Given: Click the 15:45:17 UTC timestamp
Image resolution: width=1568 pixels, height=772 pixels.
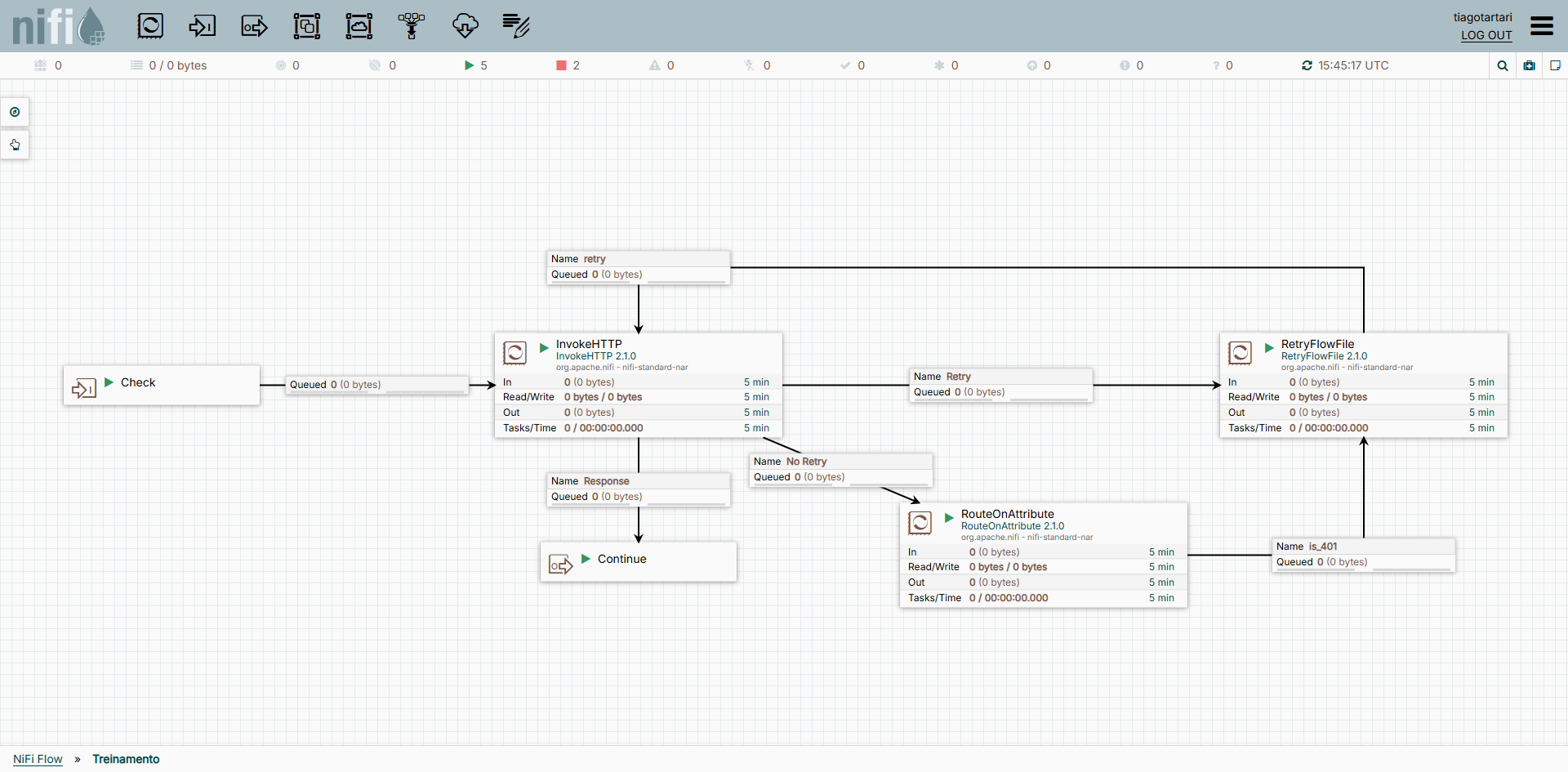Looking at the screenshot, I should 1353,65.
